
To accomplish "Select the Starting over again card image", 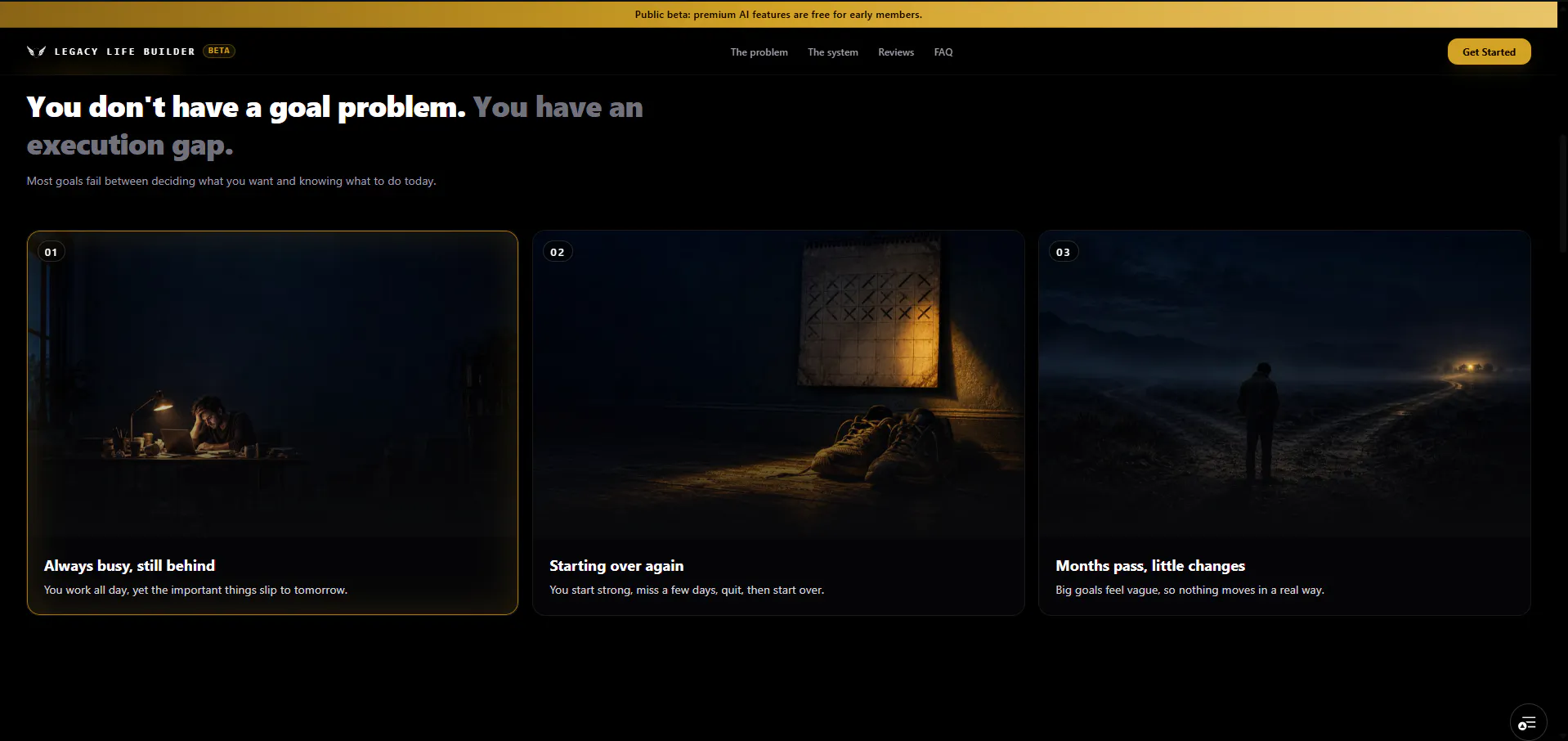I will [778, 384].
